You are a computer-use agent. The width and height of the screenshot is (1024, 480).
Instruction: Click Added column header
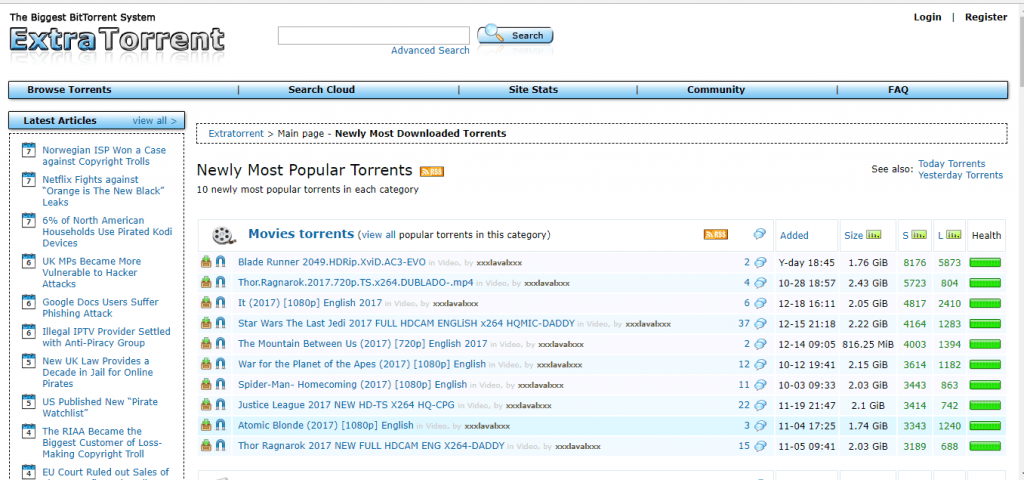[794, 235]
